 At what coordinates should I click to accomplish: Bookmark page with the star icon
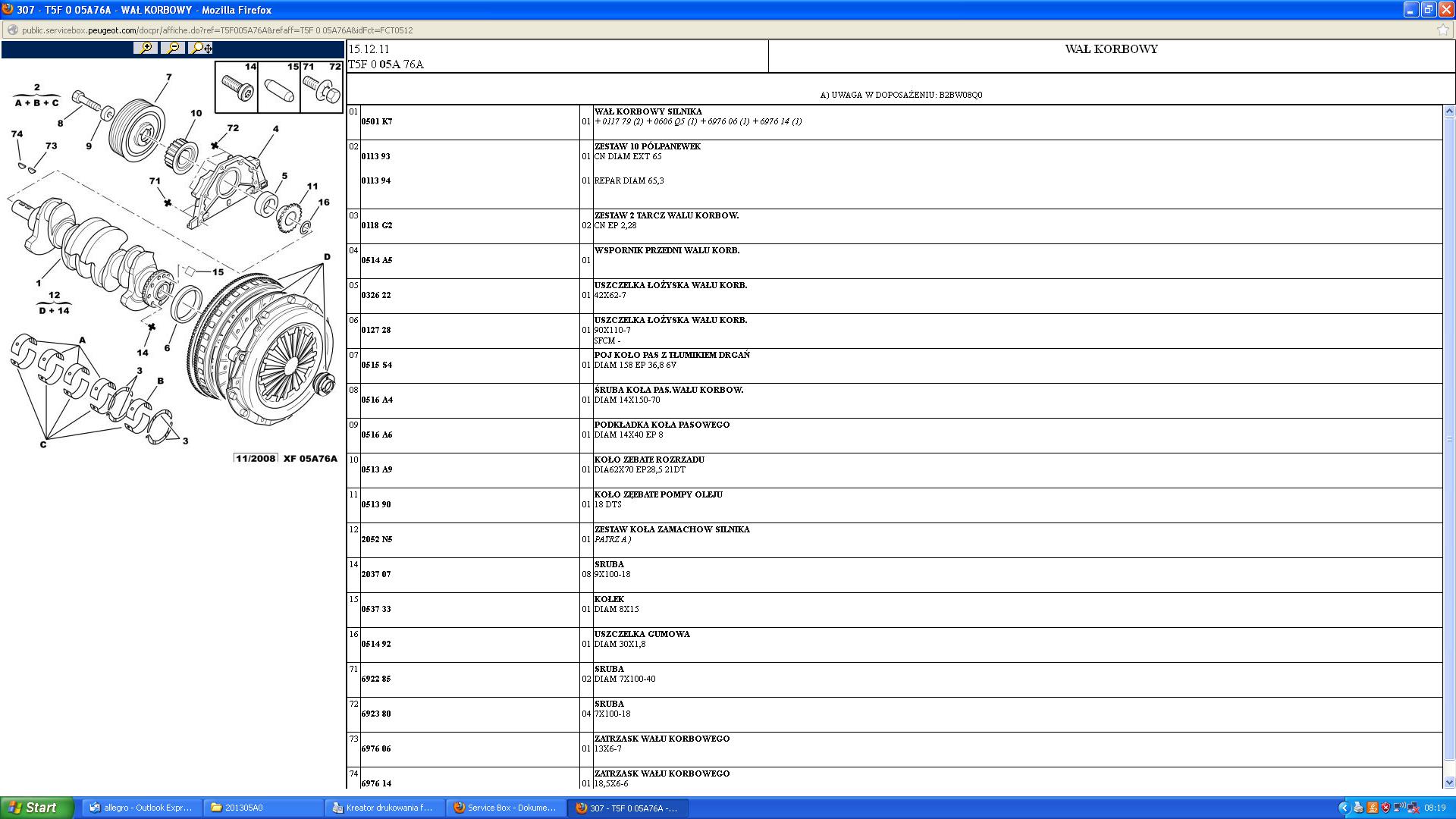[x=1442, y=30]
